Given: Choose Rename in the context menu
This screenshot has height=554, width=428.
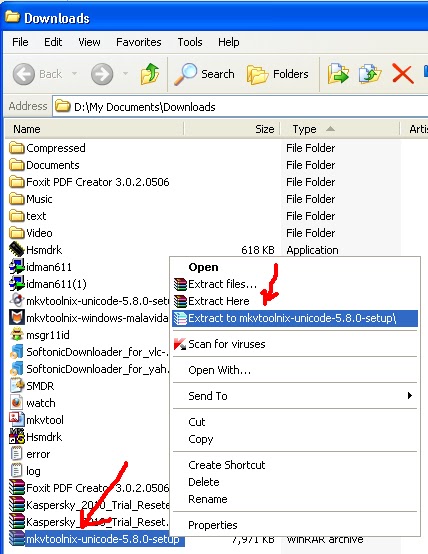Looking at the screenshot, I should coord(295,499).
